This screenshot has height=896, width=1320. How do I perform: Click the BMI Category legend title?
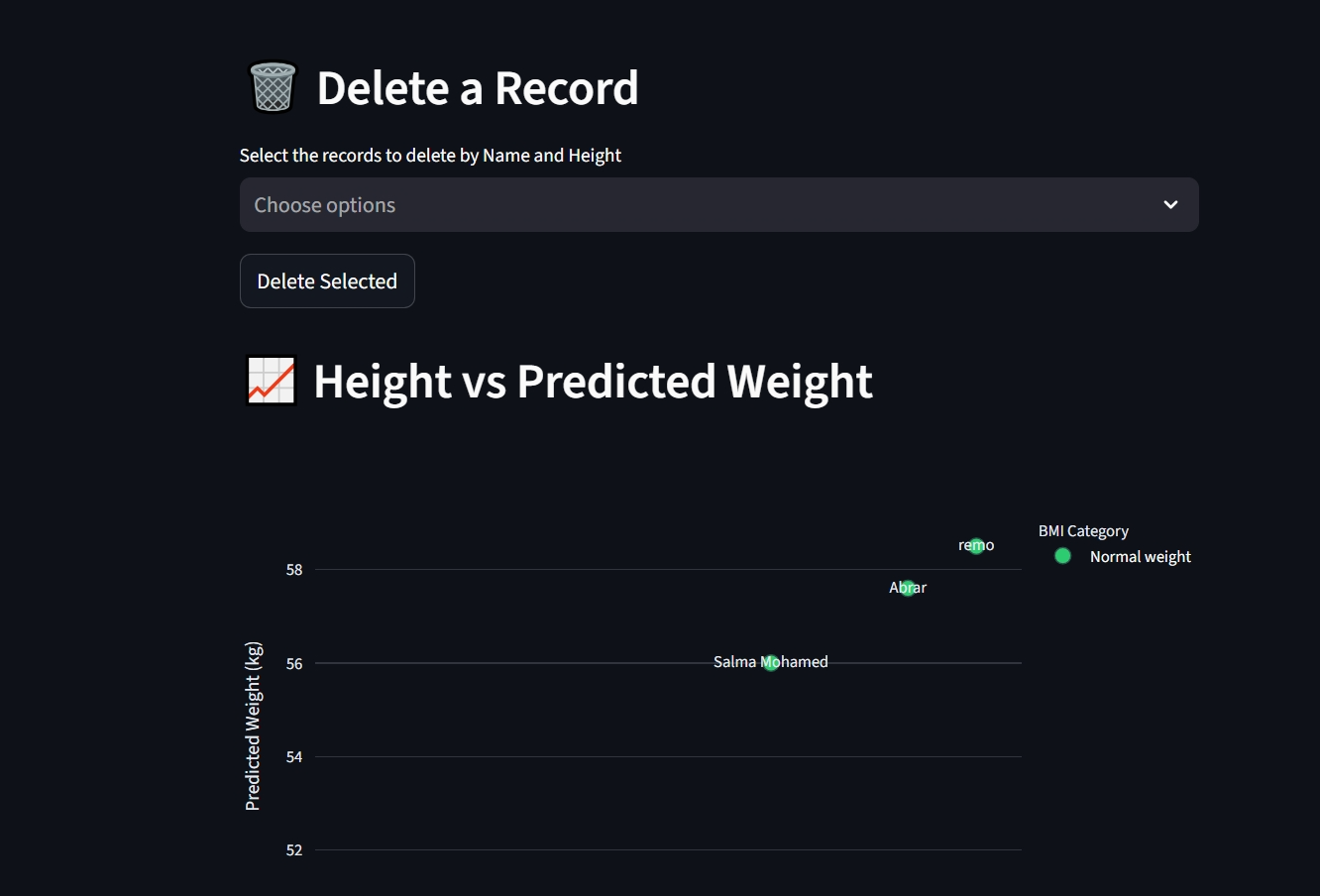[1083, 531]
